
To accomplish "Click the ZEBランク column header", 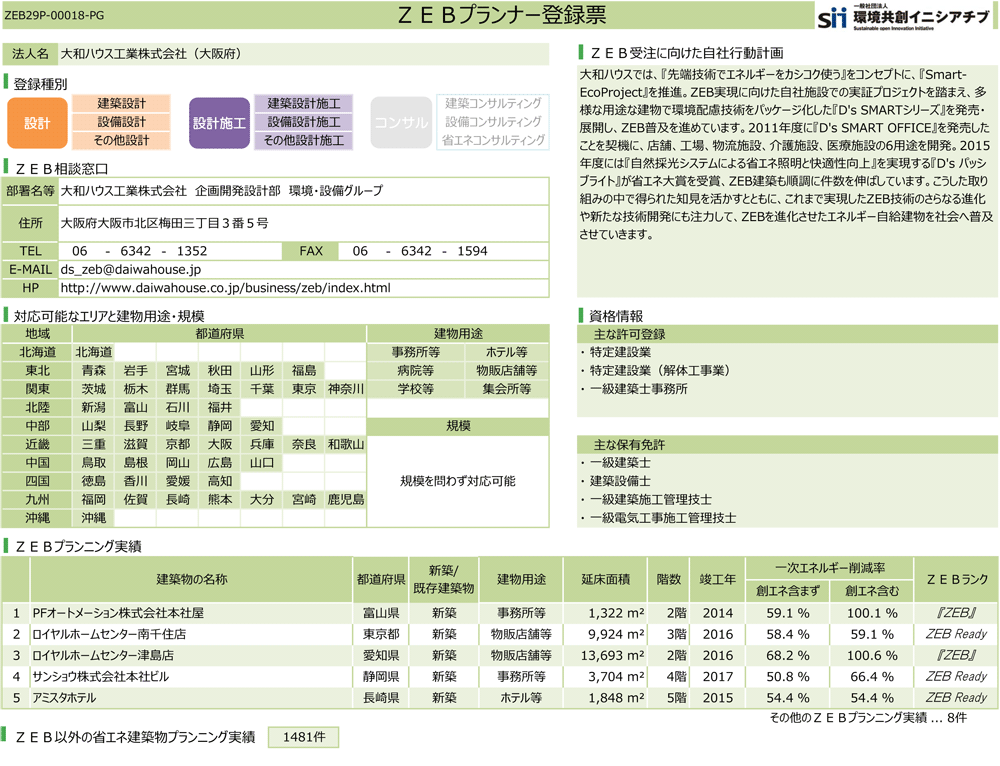I will [x=957, y=579].
